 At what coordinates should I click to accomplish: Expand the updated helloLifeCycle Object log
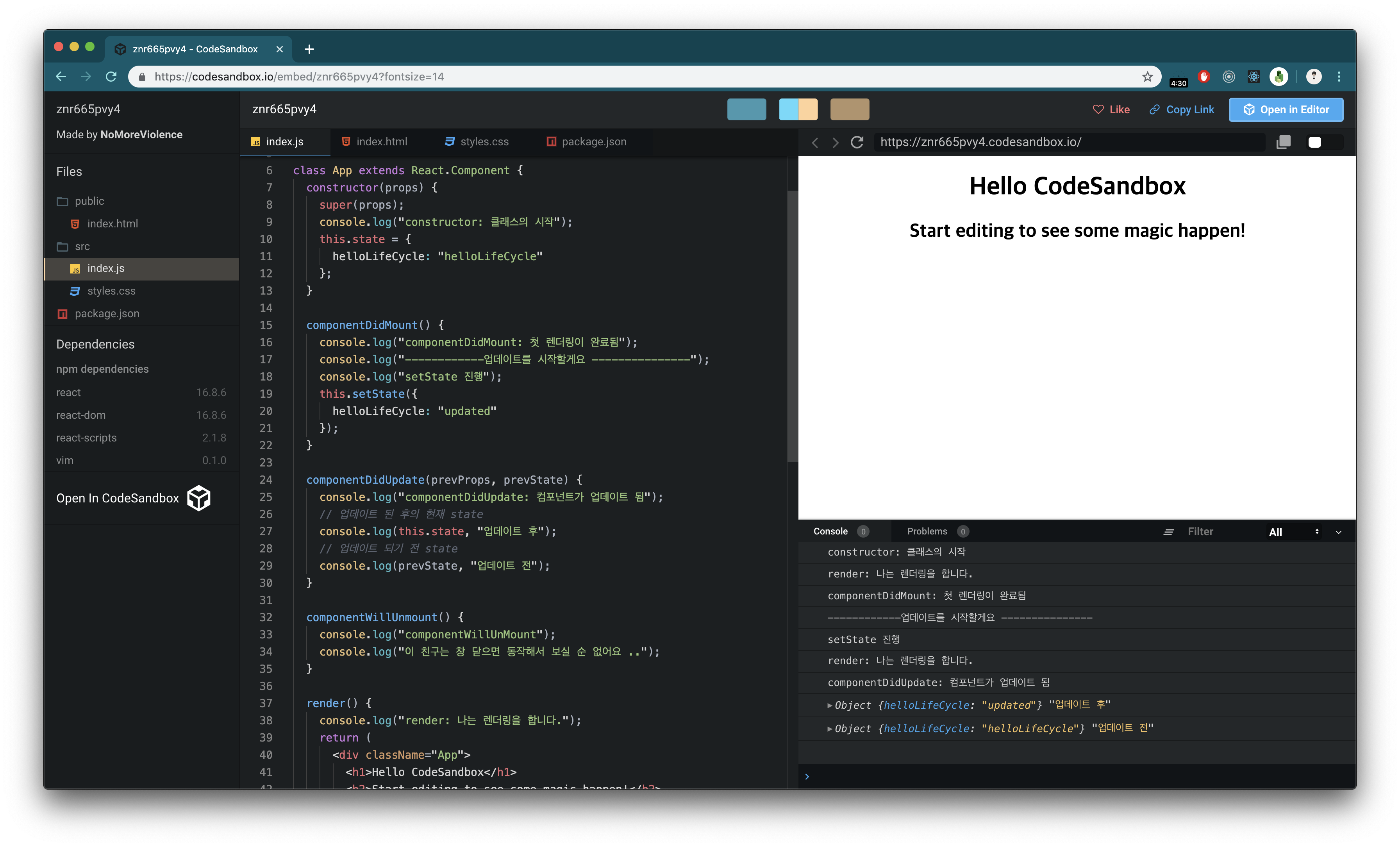(x=830, y=706)
